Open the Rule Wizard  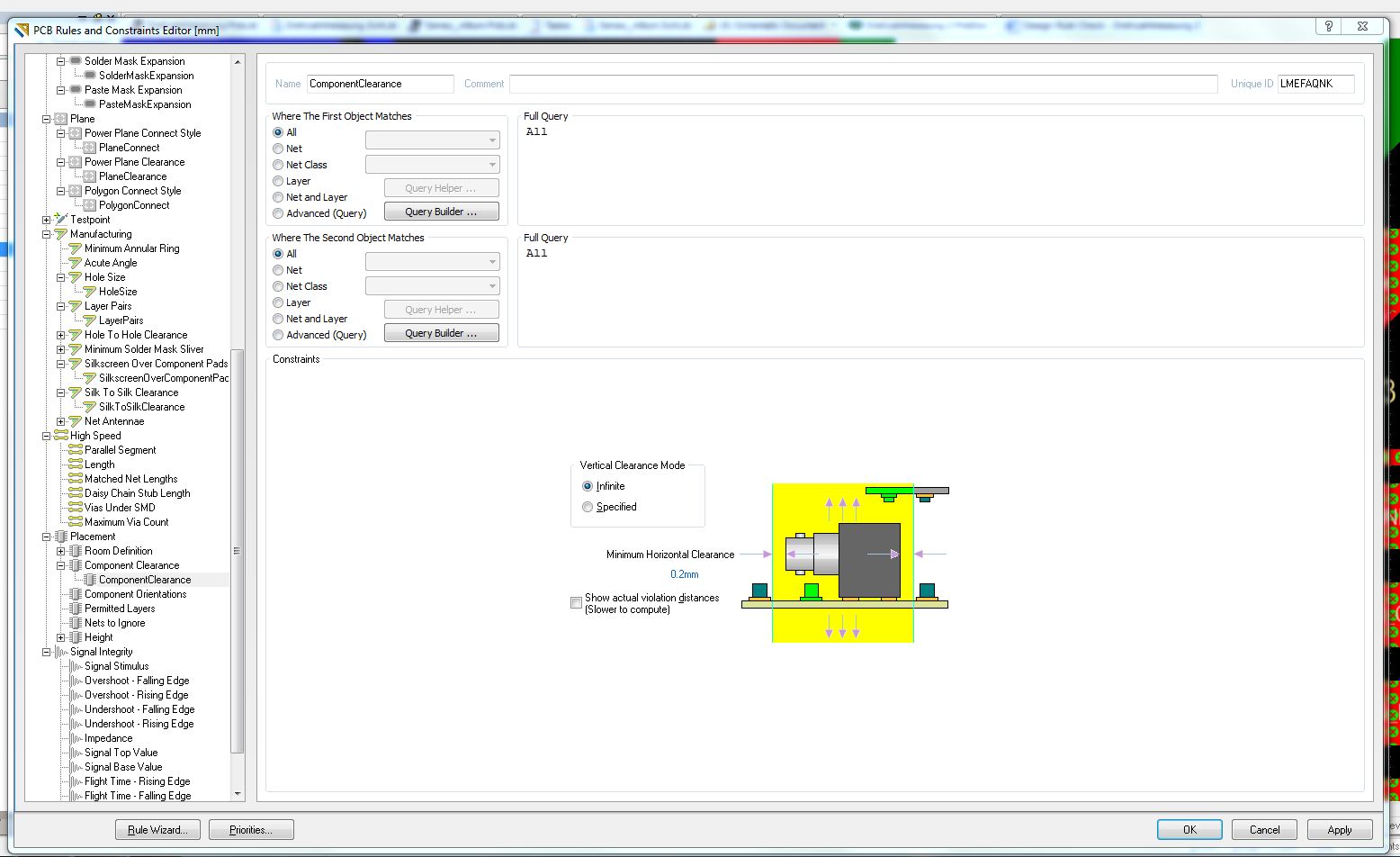(157, 830)
